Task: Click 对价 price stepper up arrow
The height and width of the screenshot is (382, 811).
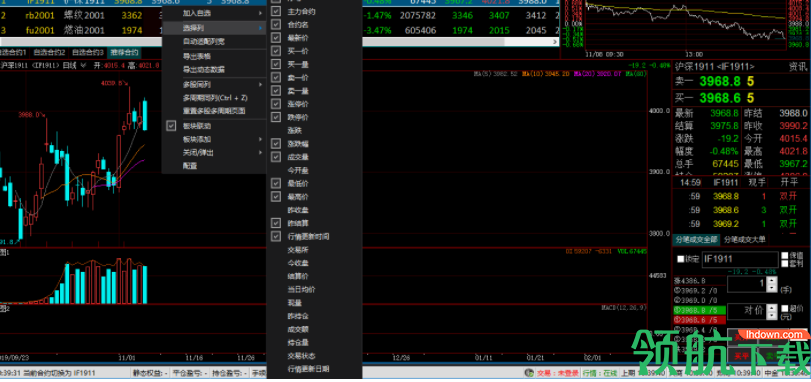Action: click(772, 308)
